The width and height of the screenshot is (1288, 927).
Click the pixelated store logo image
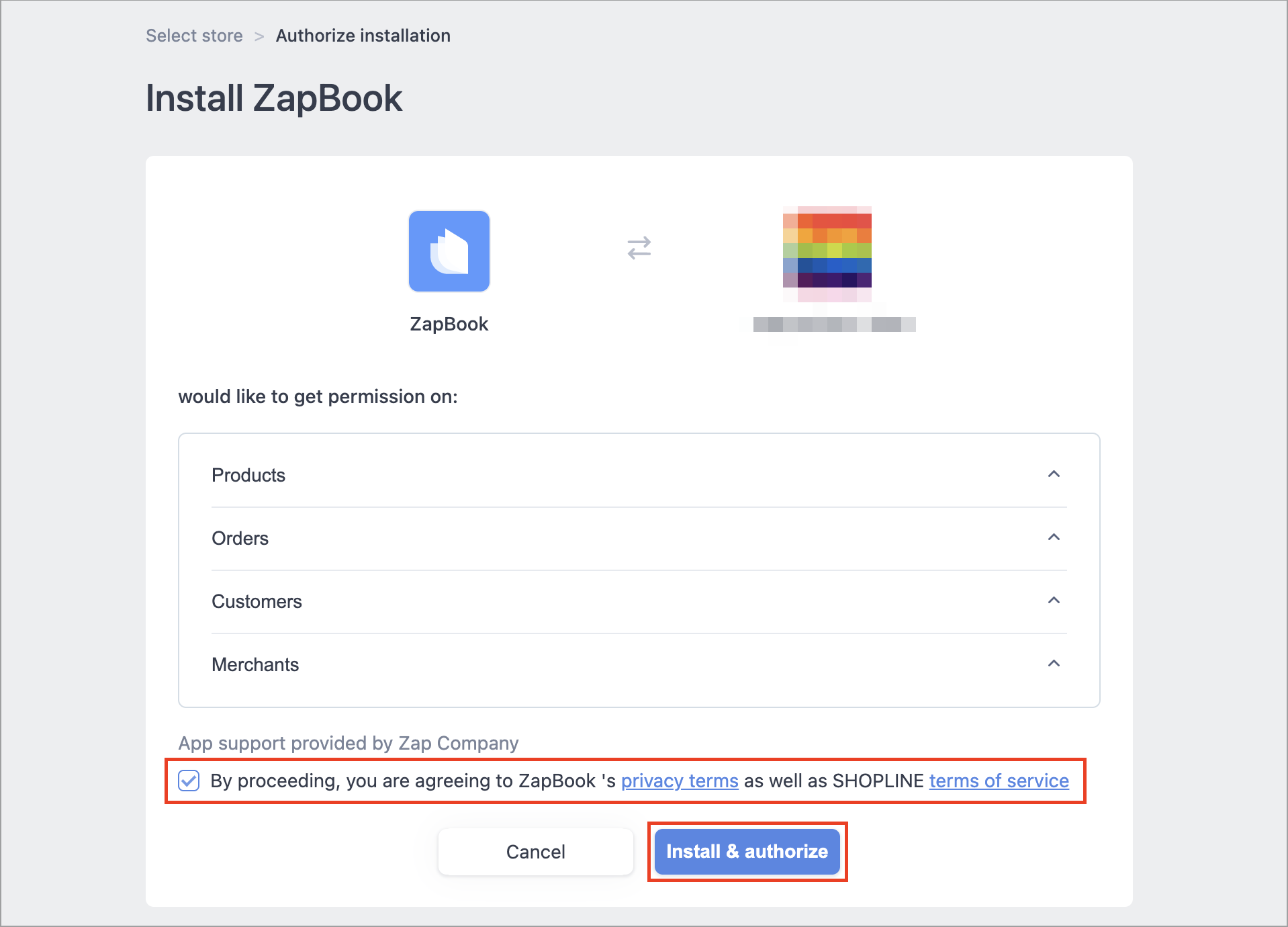tap(827, 254)
